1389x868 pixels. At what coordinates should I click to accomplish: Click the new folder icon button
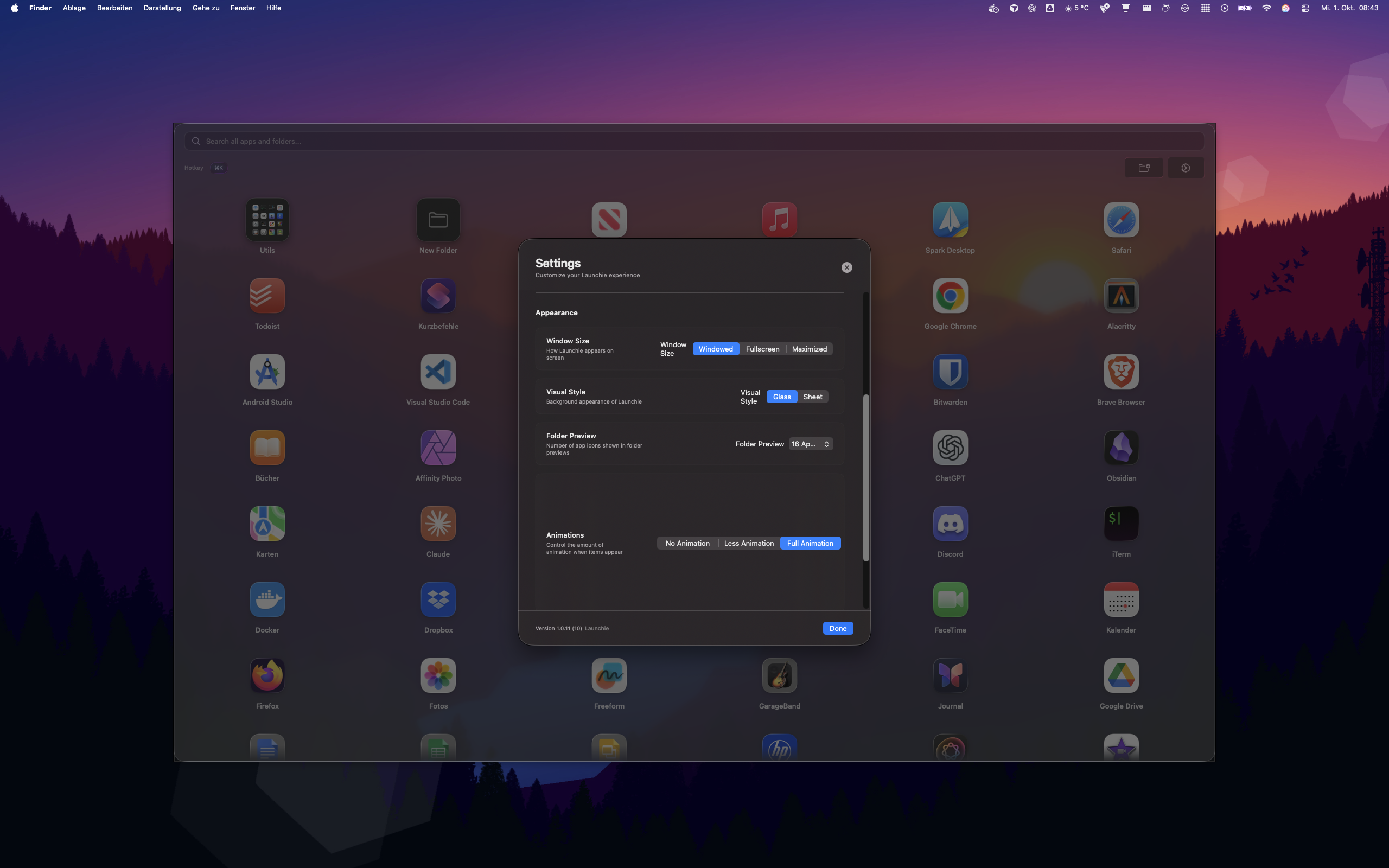1143,168
